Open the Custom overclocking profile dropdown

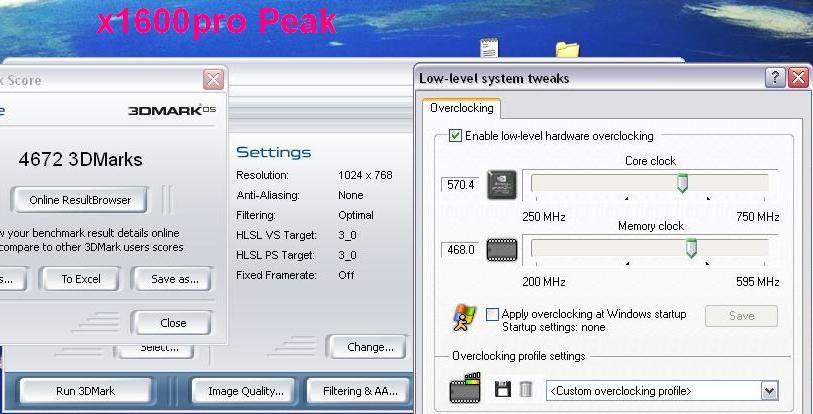(x=769, y=391)
